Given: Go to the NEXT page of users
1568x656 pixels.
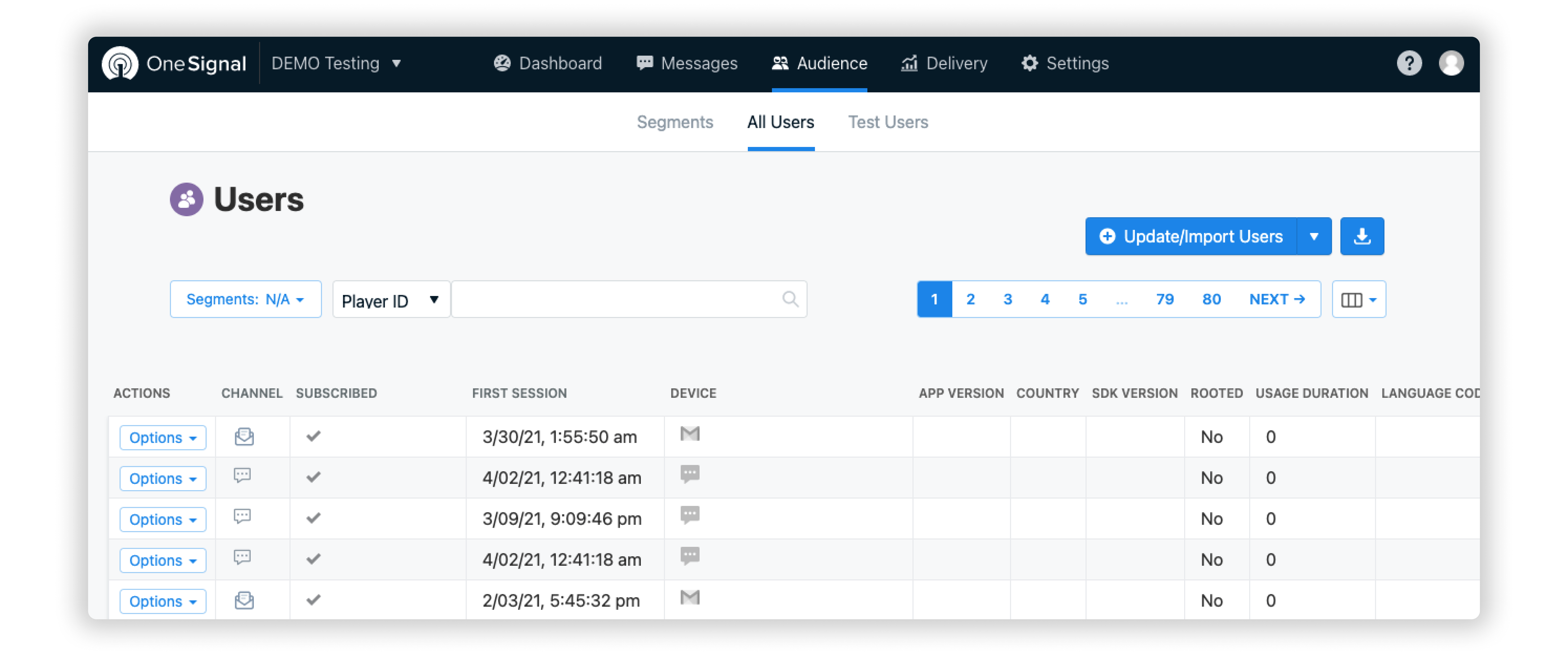Looking at the screenshot, I should pos(1277,299).
